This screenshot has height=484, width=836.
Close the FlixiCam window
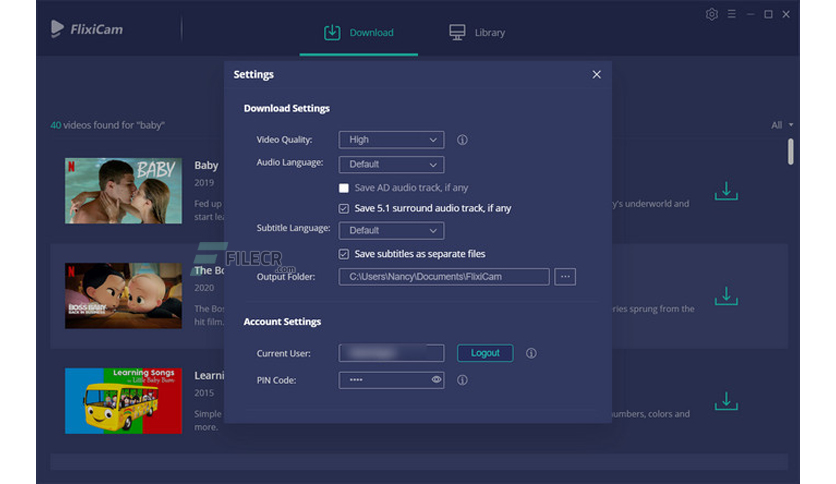tap(786, 14)
